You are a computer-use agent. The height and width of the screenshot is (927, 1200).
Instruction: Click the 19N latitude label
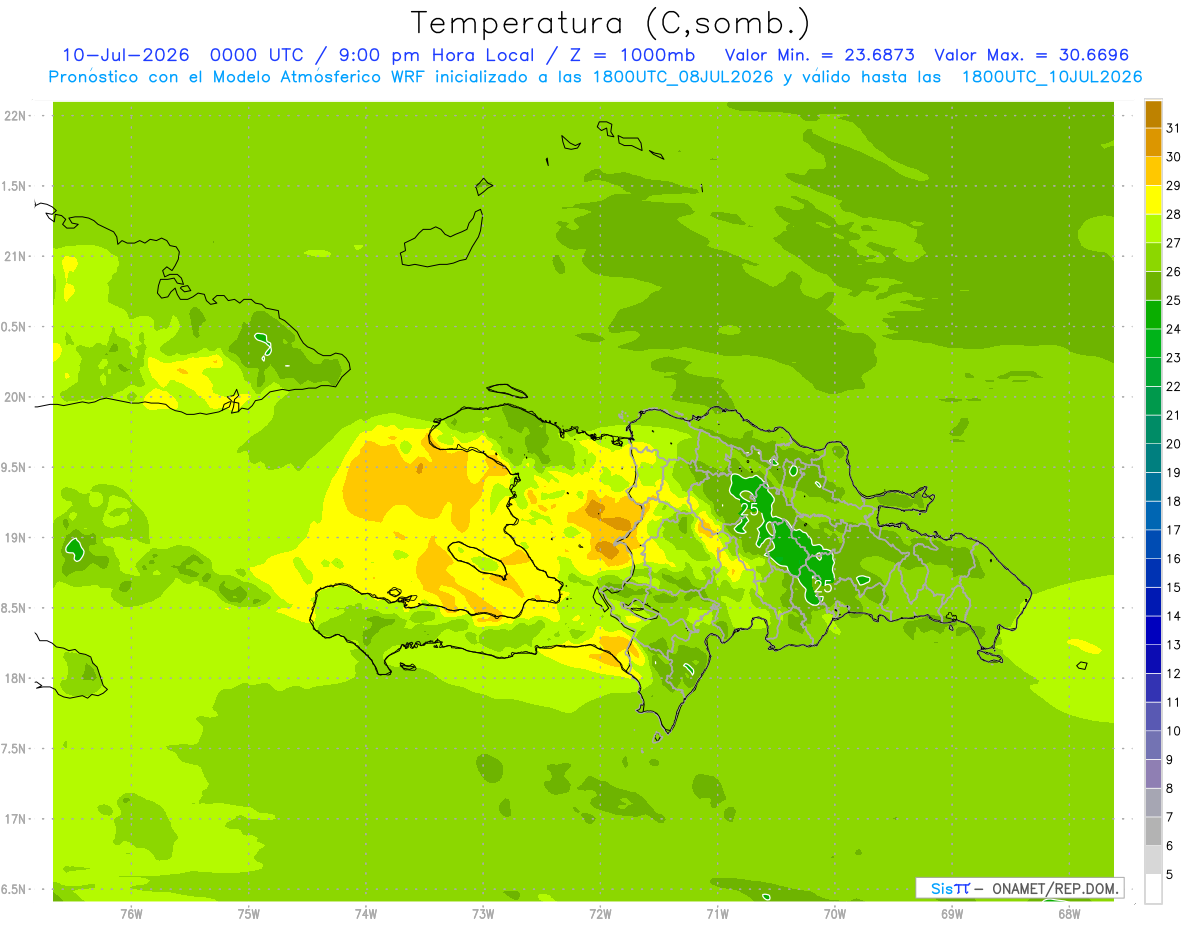click(15, 538)
